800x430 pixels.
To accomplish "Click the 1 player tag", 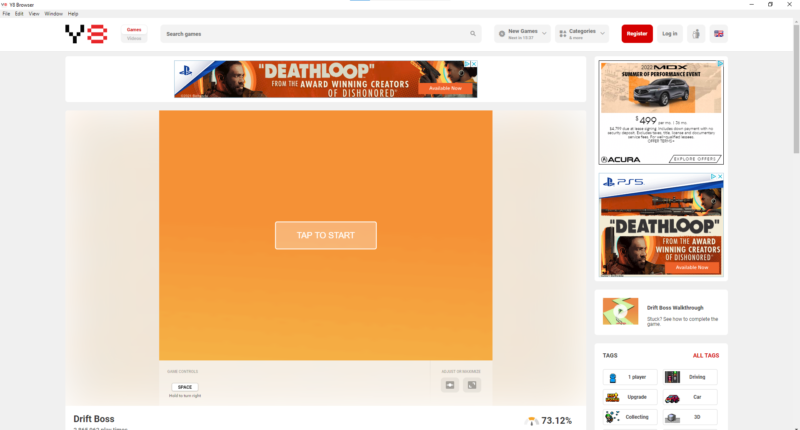I will tap(630, 377).
